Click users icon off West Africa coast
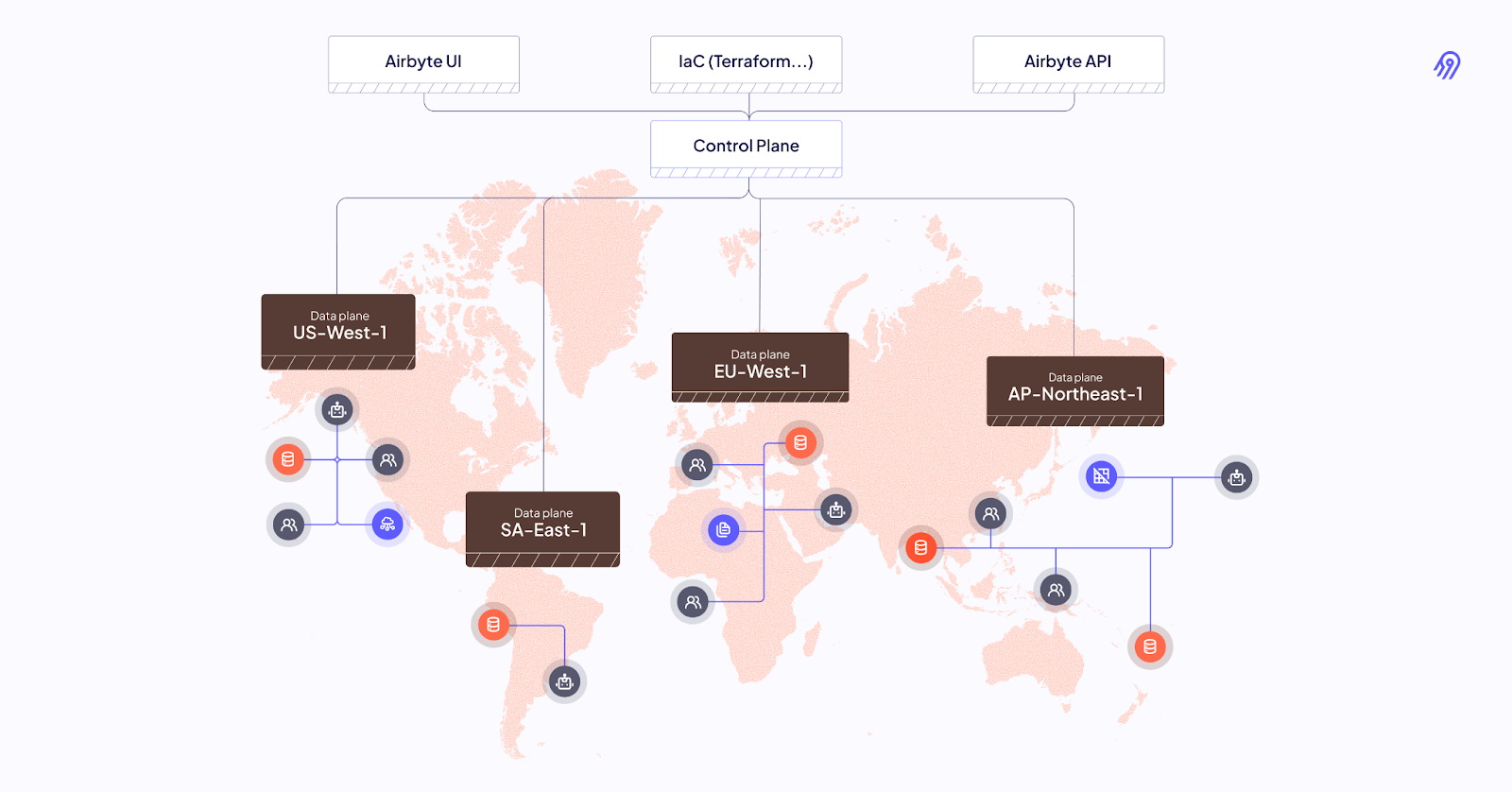1512x792 pixels. coord(693,601)
